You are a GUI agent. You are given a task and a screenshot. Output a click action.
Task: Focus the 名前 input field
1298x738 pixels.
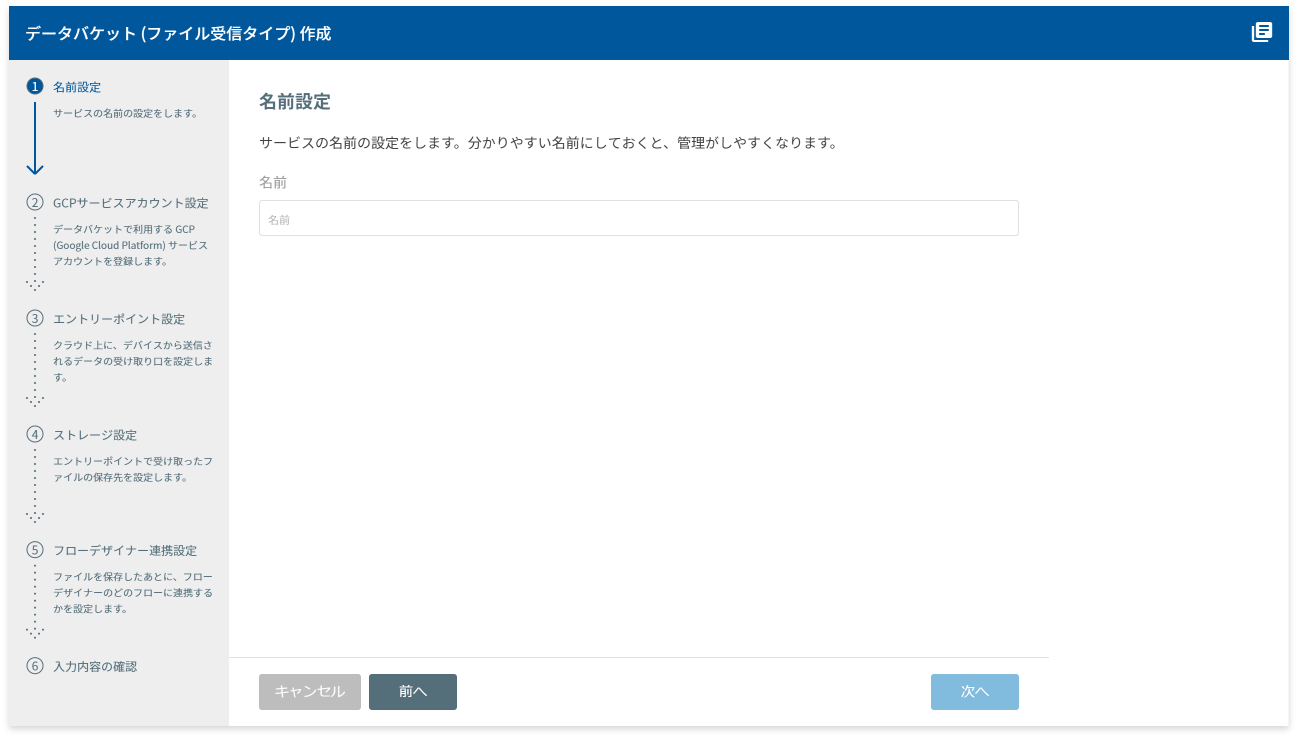[x=638, y=218]
